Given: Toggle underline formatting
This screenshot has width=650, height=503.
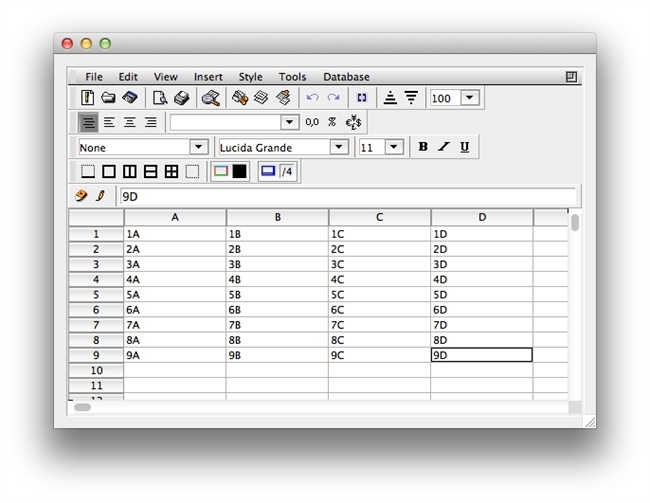Looking at the screenshot, I should [465, 147].
